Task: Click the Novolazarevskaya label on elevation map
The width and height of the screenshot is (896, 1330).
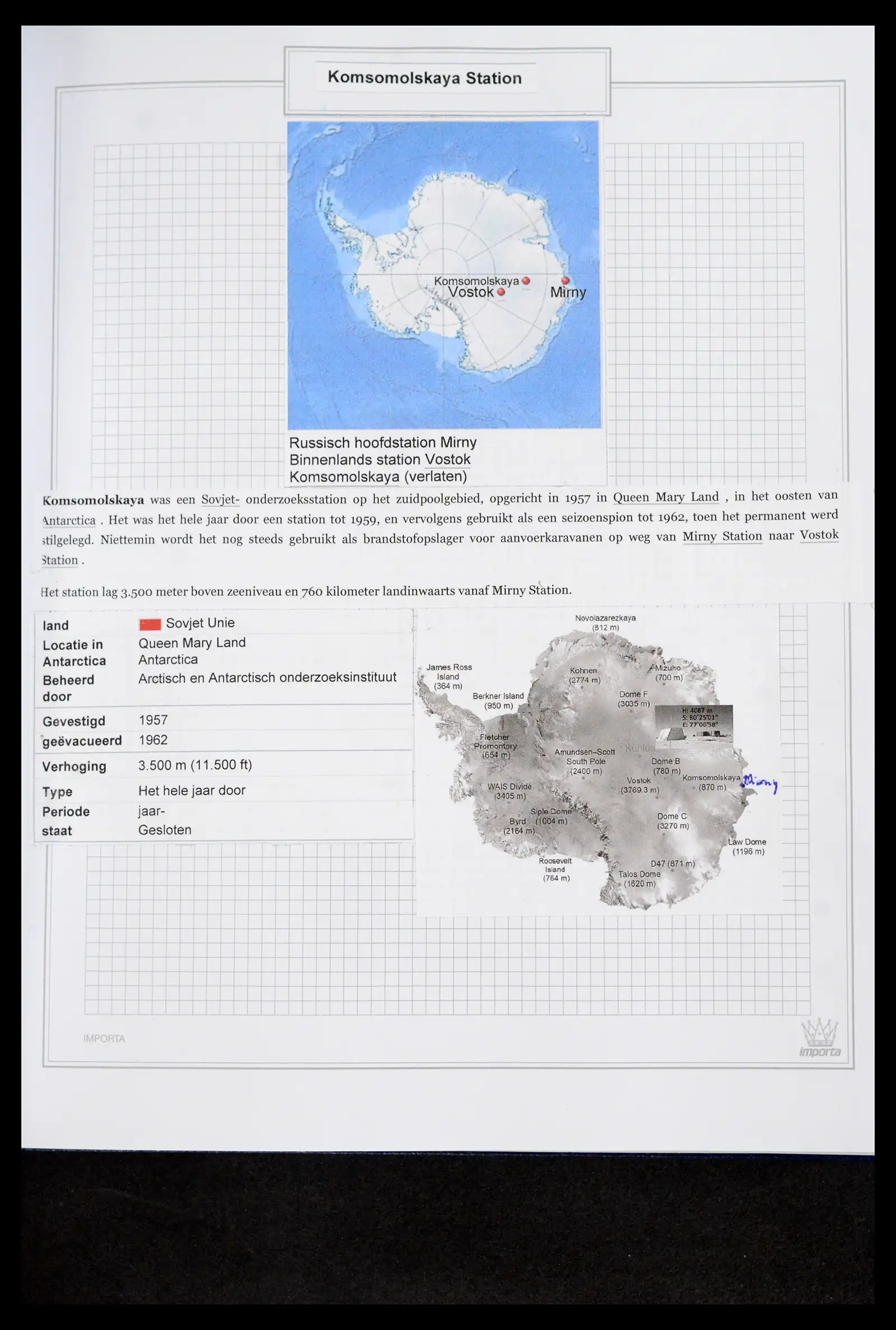Action: tap(605, 622)
